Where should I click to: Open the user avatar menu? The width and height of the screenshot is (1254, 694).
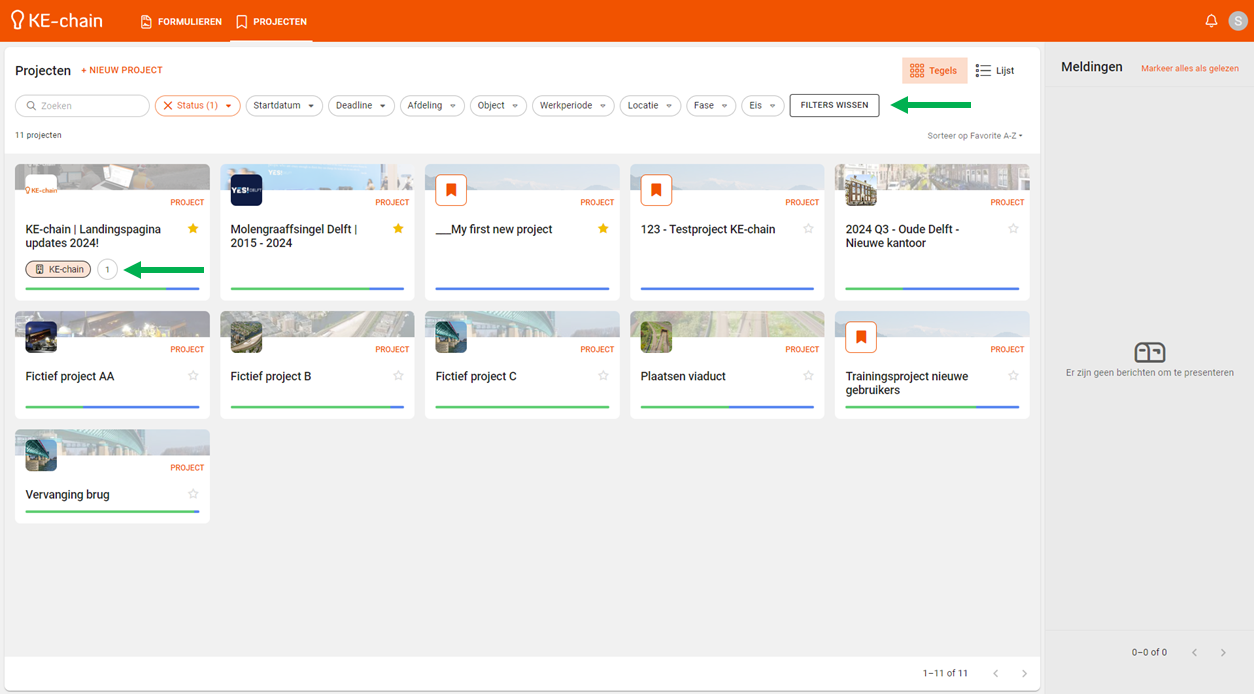1237,21
